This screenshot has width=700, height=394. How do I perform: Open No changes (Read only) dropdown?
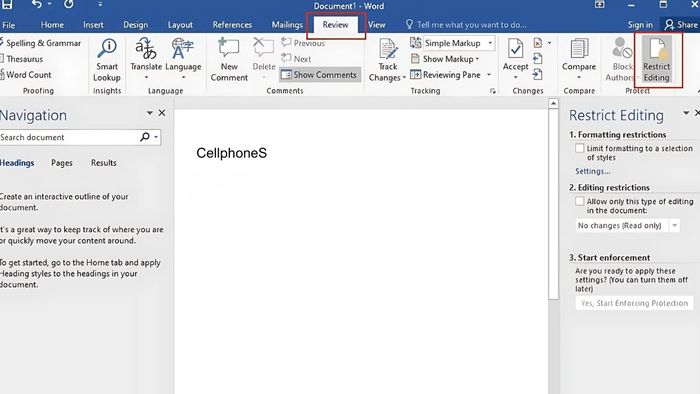click(x=627, y=226)
